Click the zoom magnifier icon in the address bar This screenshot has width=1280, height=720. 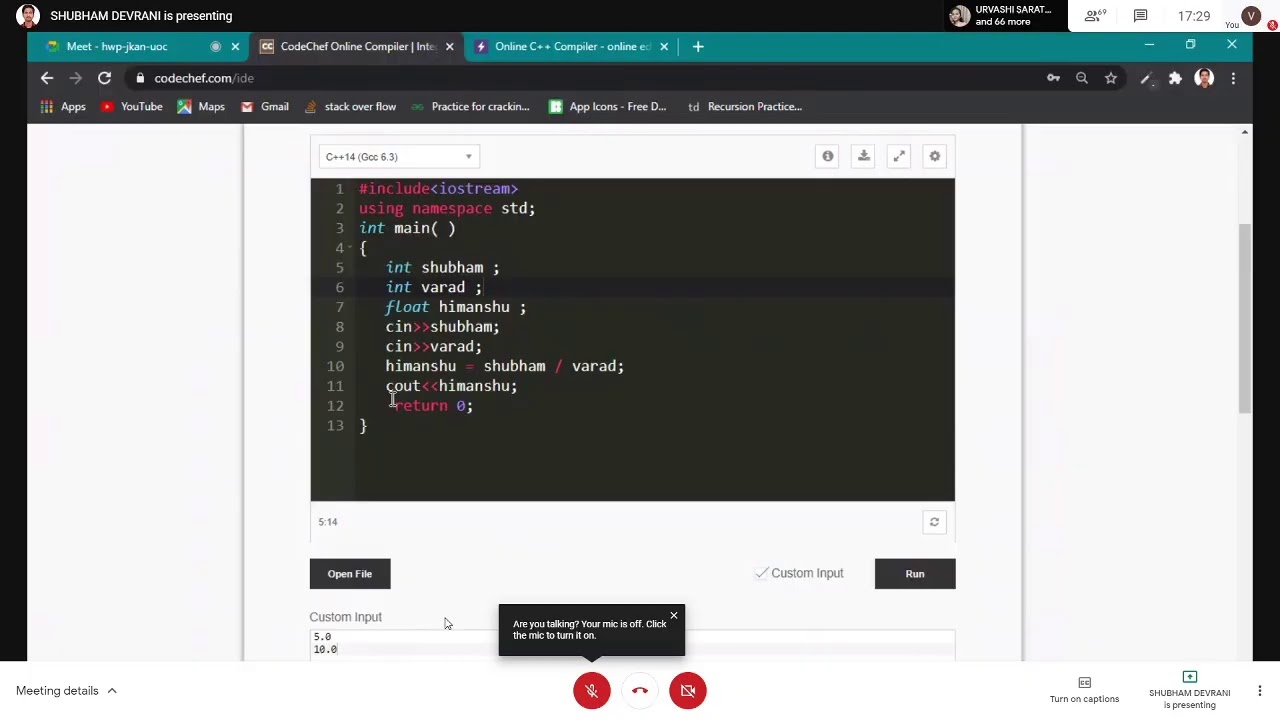pyautogui.click(x=1082, y=78)
